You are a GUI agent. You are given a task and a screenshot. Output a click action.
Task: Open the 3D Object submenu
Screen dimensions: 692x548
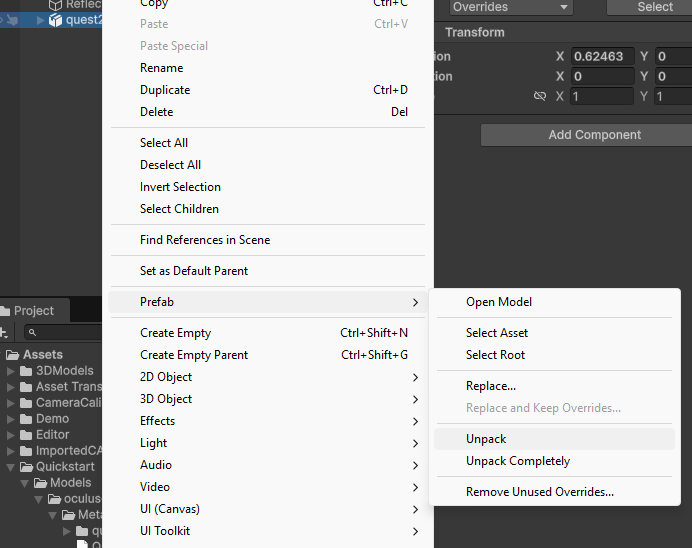tap(268, 399)
